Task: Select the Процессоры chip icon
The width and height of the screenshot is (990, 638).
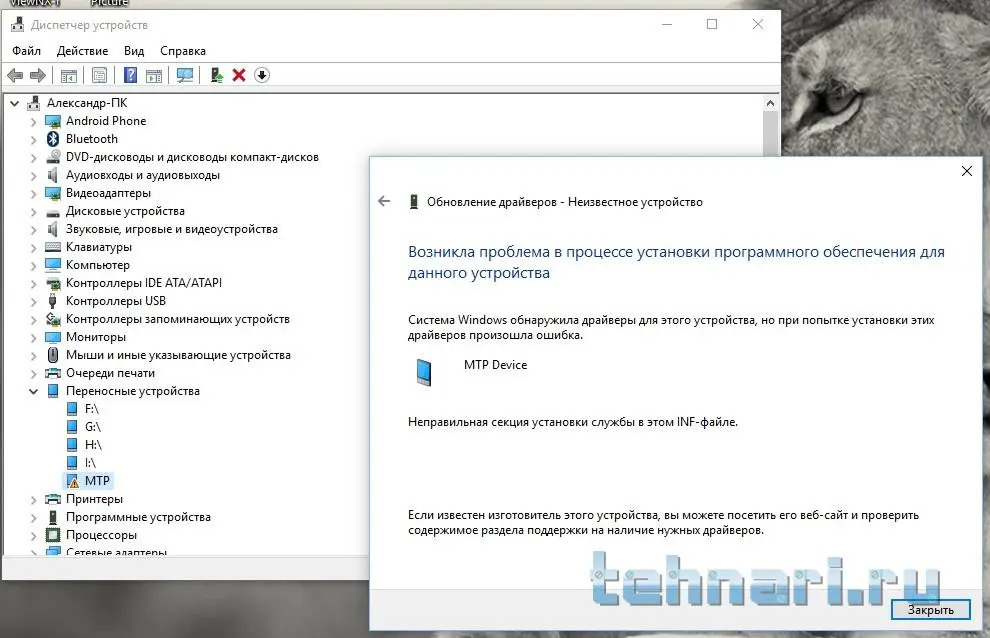Action: coord(53,535)
